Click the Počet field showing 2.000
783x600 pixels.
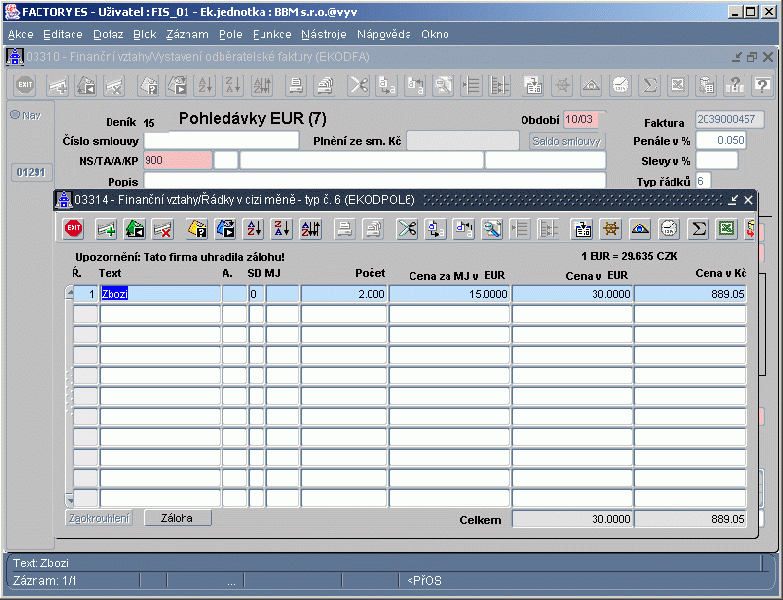coord(344,294)
